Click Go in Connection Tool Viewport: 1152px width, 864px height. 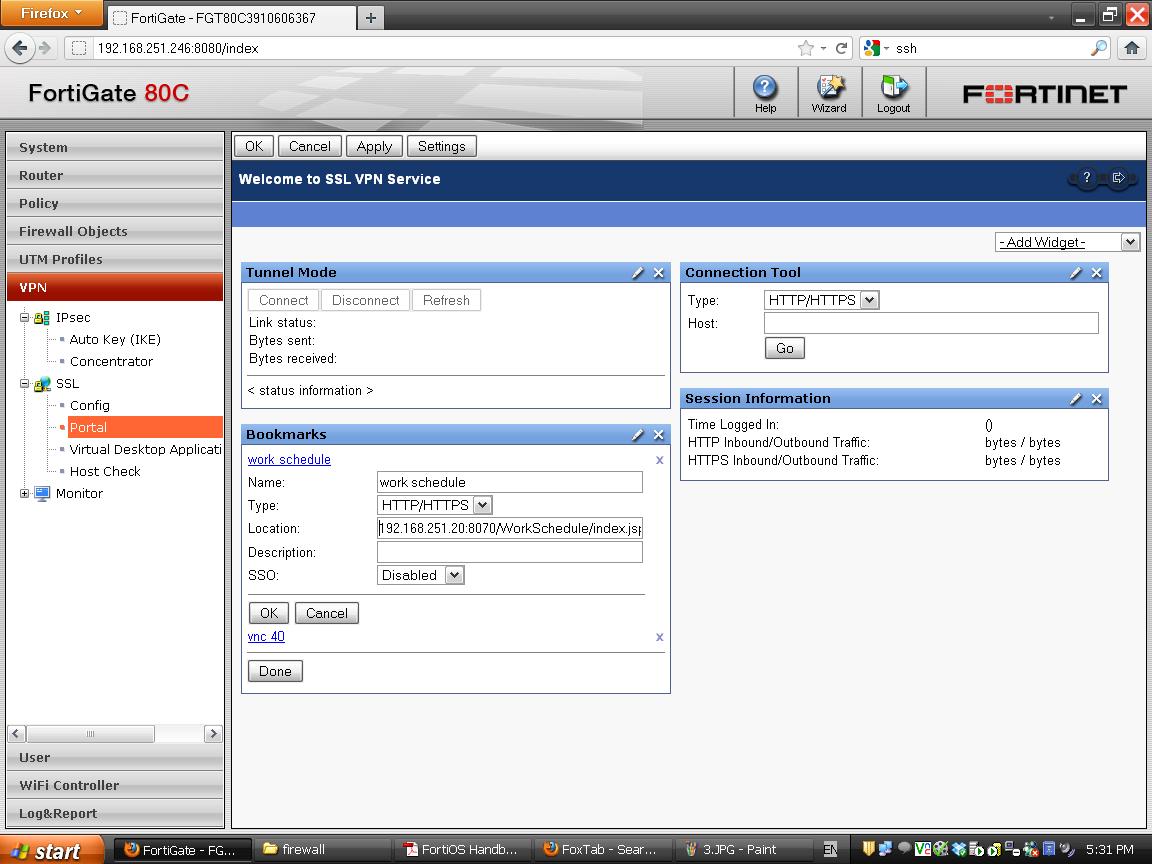coord(785,348)
